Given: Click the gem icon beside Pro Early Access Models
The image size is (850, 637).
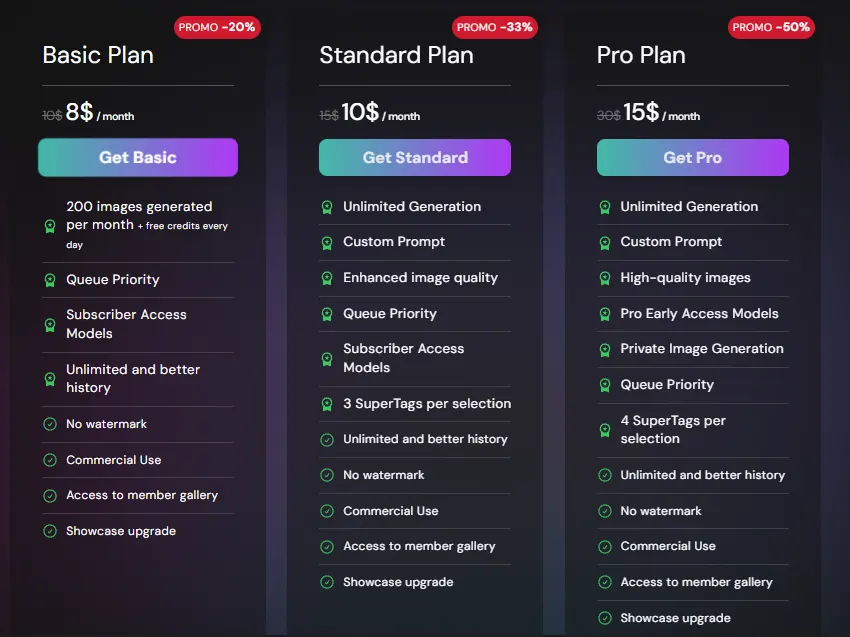Looking at the screenshot, I should 606,313.
